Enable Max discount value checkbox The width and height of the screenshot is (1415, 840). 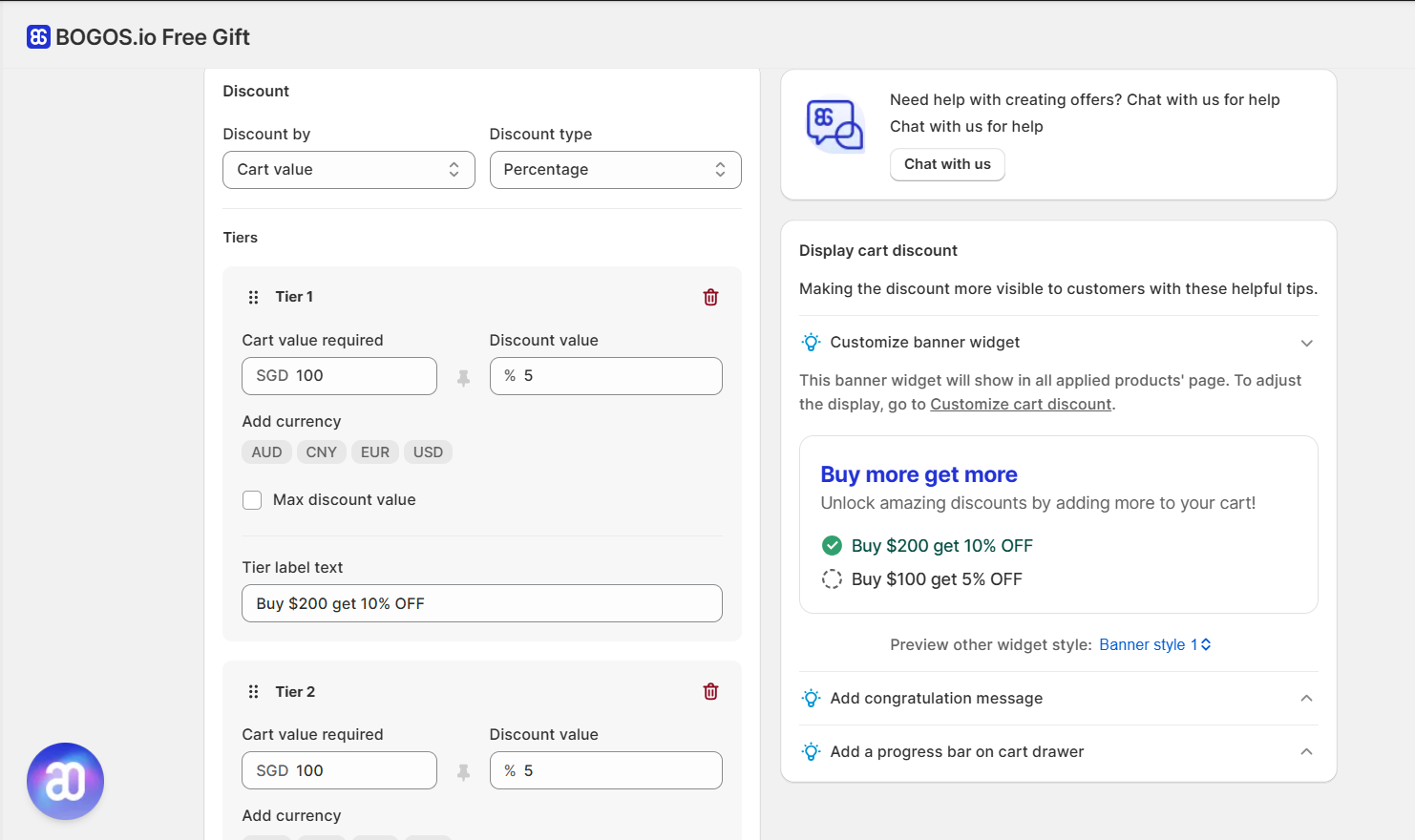point(252,500)
